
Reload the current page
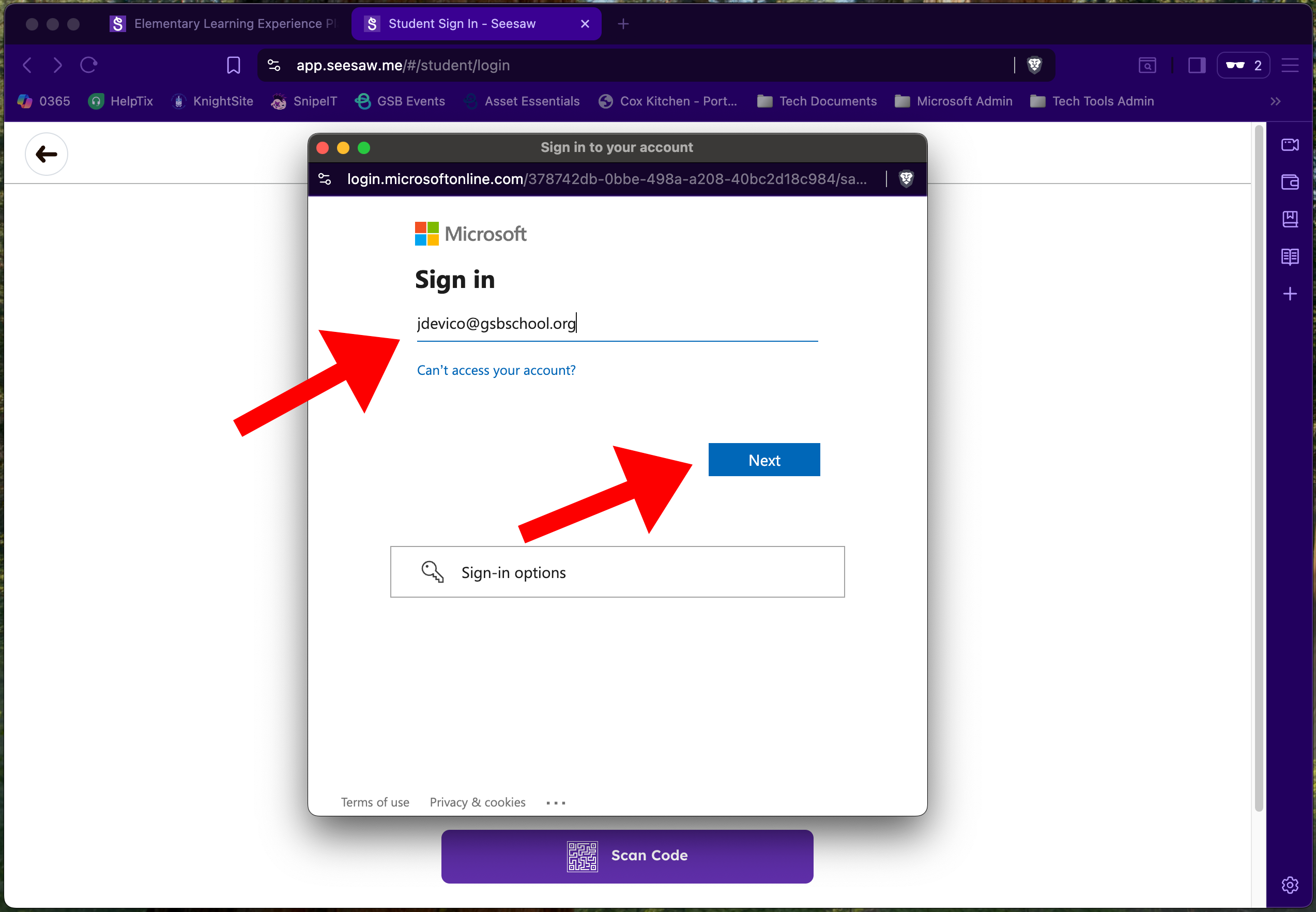click(88, 65)
